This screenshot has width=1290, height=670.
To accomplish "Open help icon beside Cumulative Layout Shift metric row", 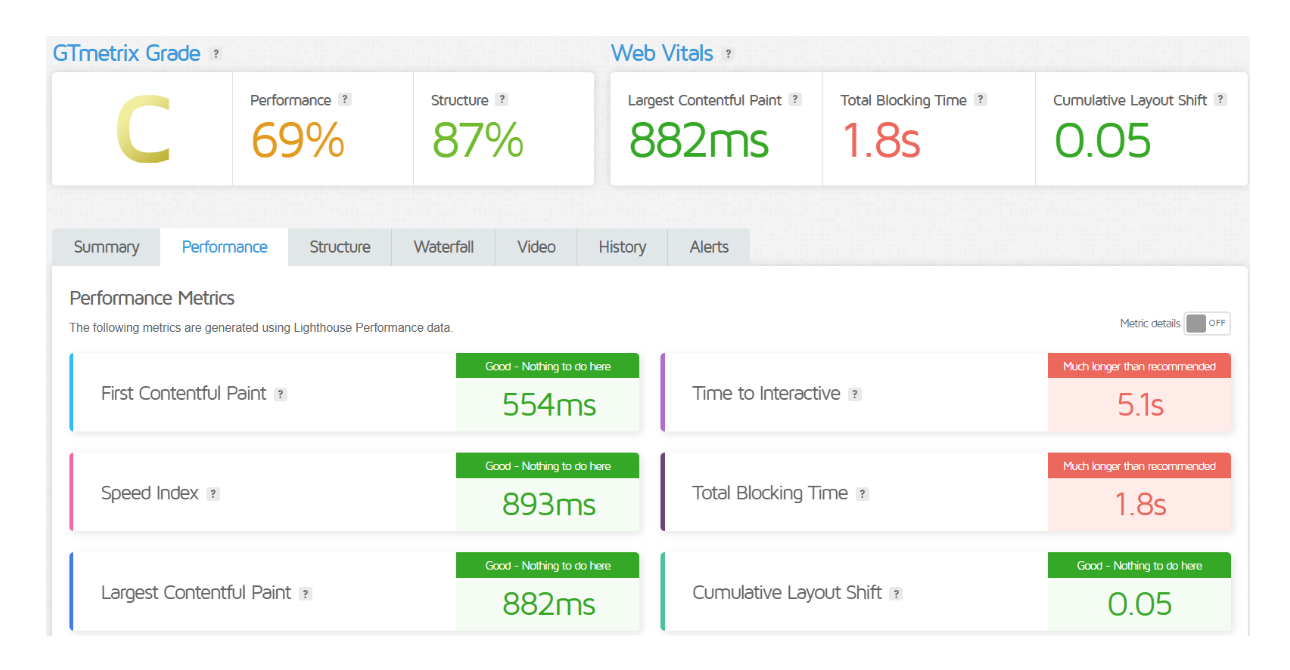I will (x=896, y=593).
